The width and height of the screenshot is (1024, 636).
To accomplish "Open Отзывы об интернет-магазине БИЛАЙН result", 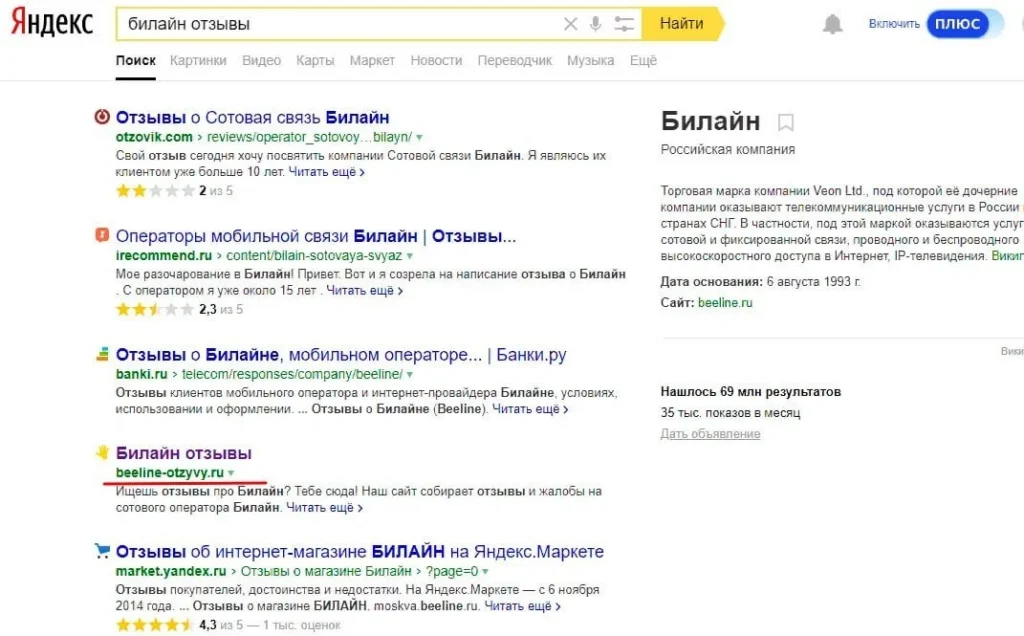I will click(360, 552).
